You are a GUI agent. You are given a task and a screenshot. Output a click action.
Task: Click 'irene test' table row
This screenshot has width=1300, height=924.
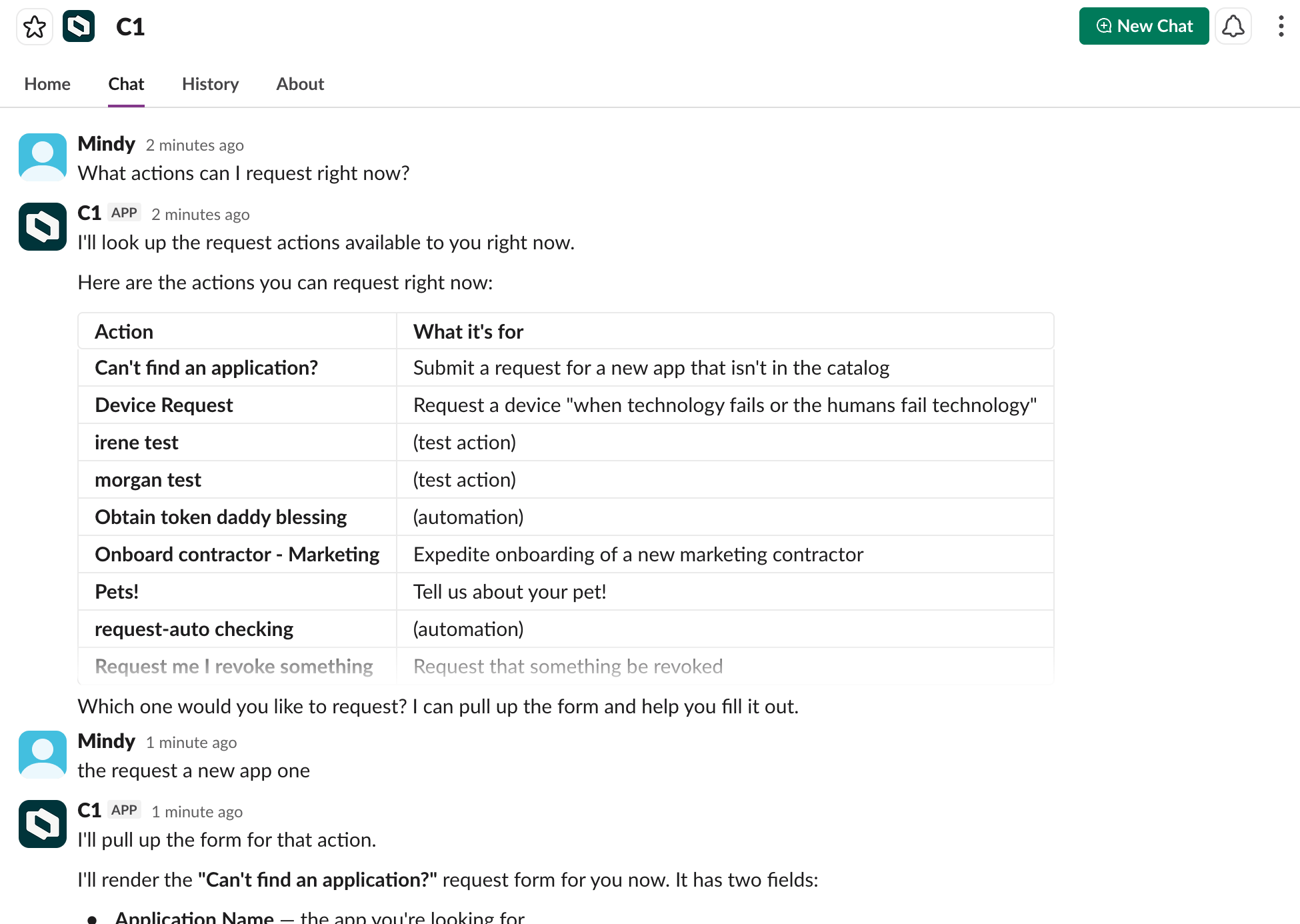[x=565, y=442]
